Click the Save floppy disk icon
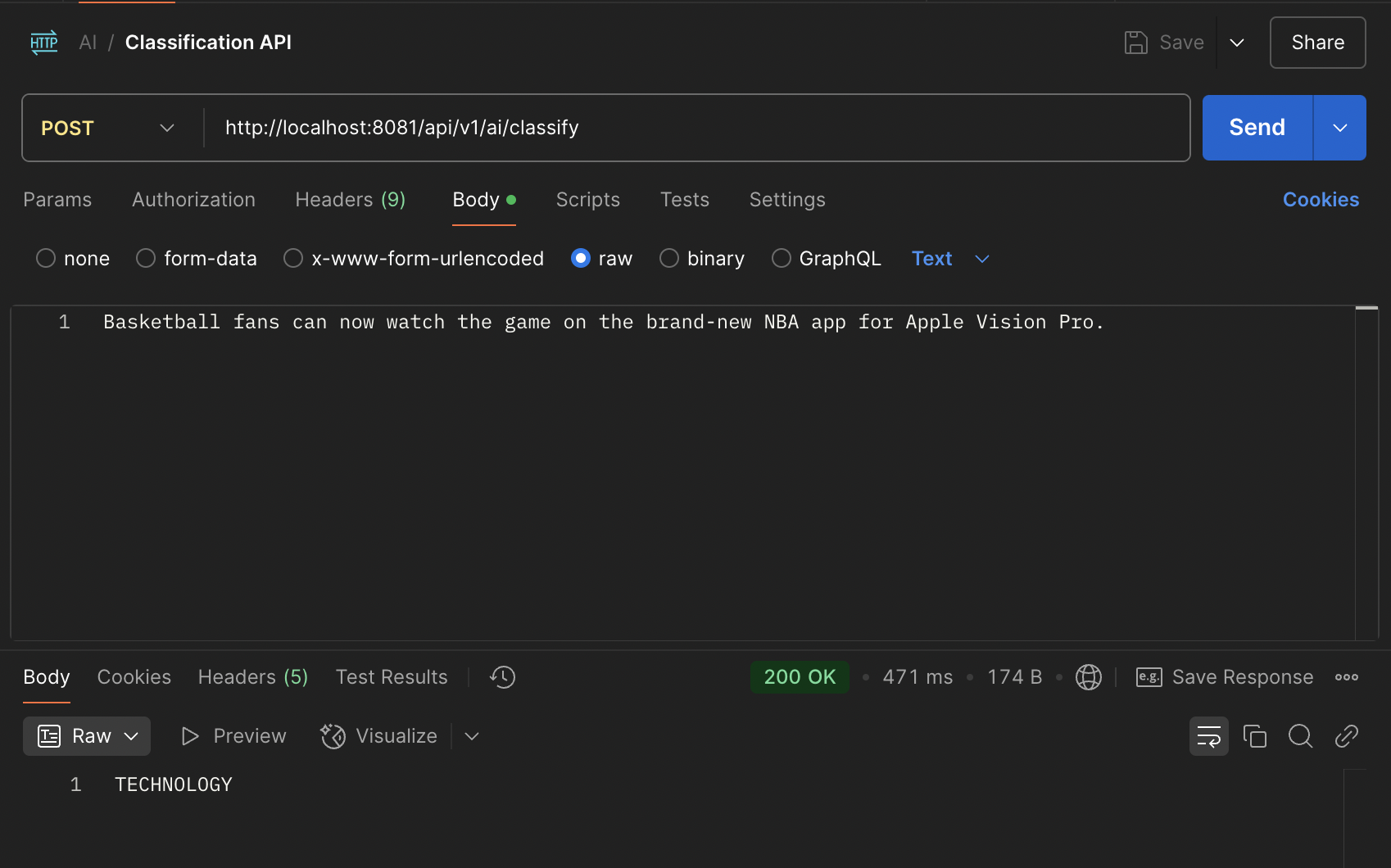The width and height of the screenshot is (1391, 868). click(1135, 43)
